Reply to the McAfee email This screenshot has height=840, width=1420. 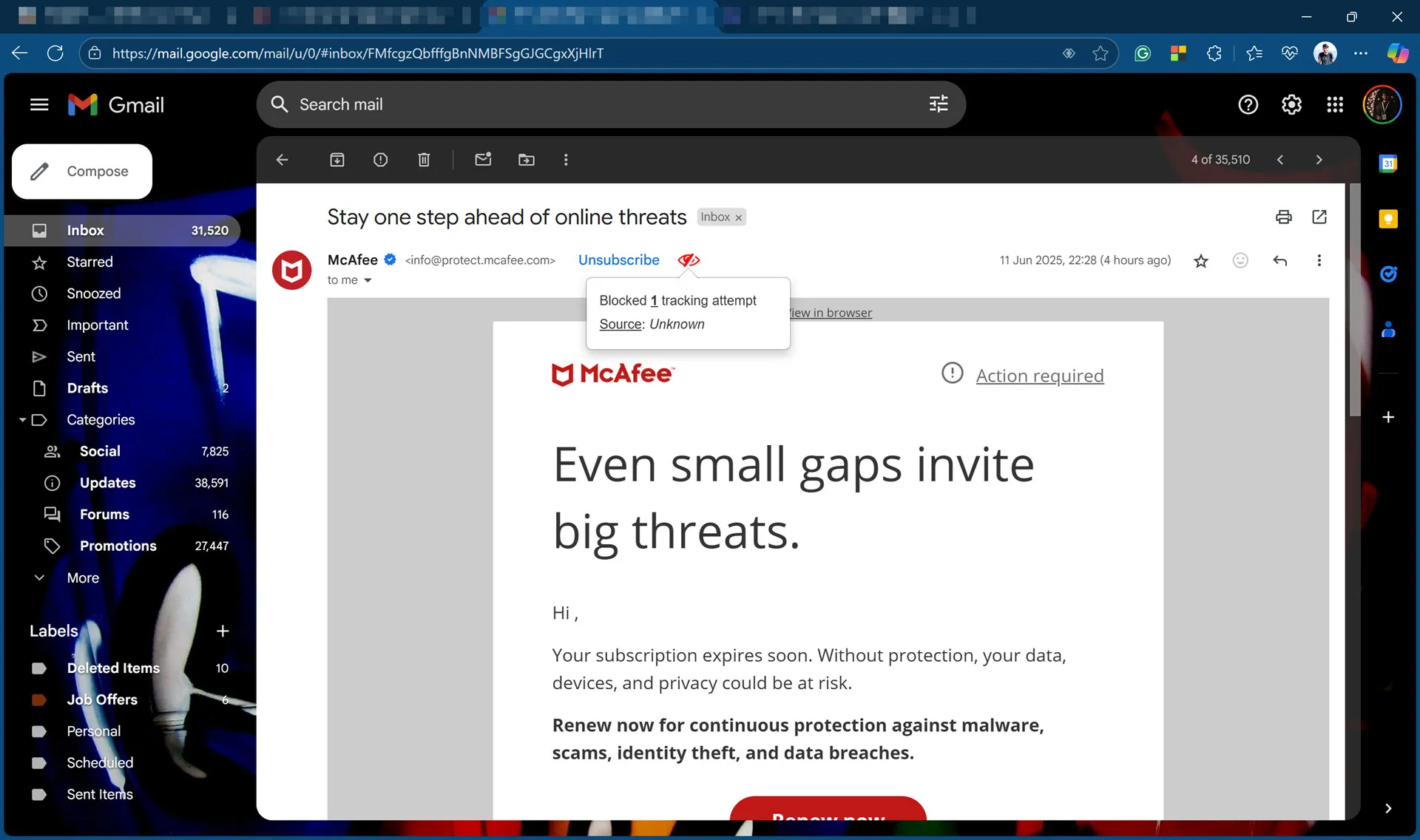pos(1280,260)
